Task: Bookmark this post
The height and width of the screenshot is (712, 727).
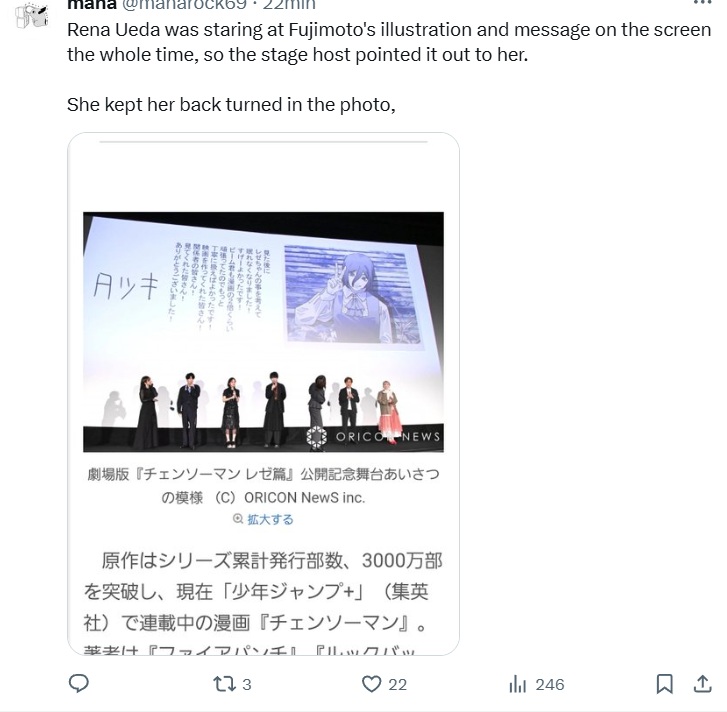Action: coord(664,684)
